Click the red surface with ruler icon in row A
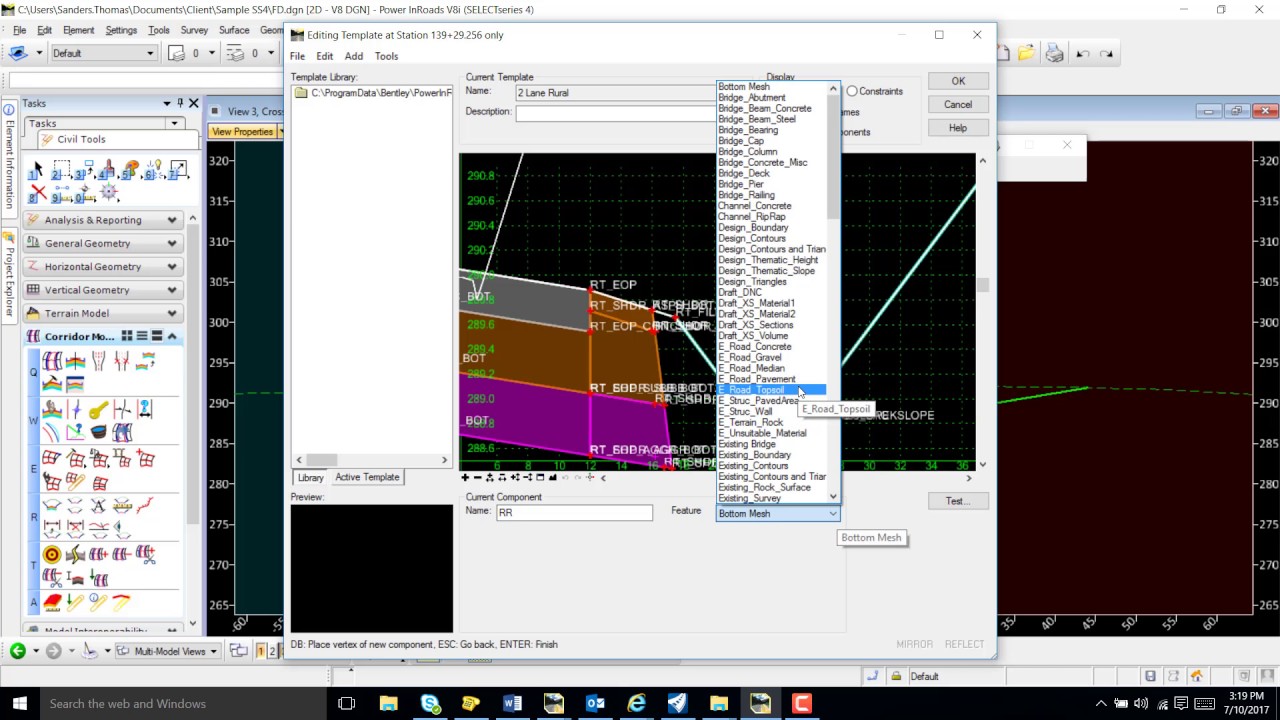 52,602
